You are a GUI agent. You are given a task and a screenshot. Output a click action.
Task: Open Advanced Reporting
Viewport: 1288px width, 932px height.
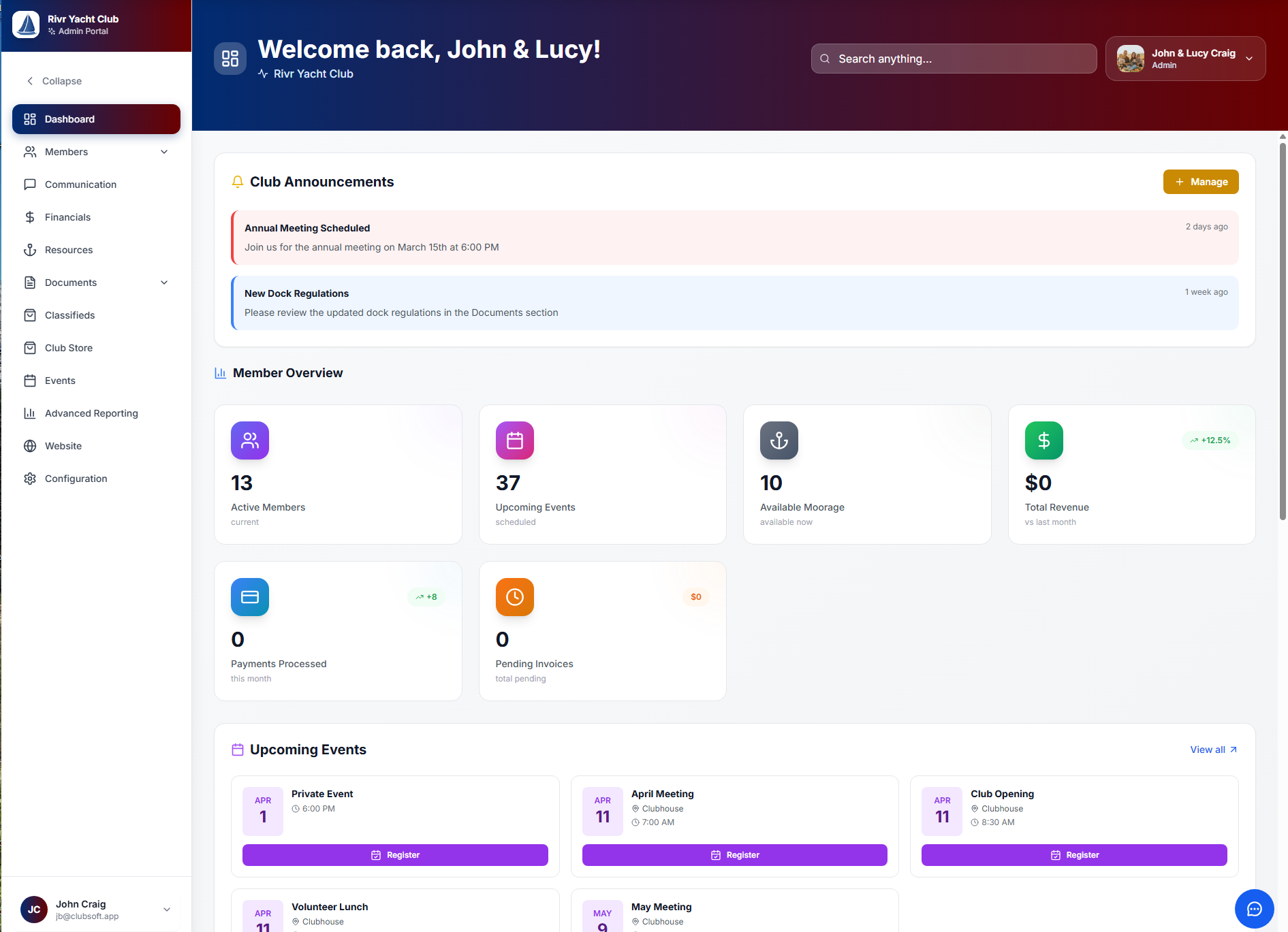96,413
